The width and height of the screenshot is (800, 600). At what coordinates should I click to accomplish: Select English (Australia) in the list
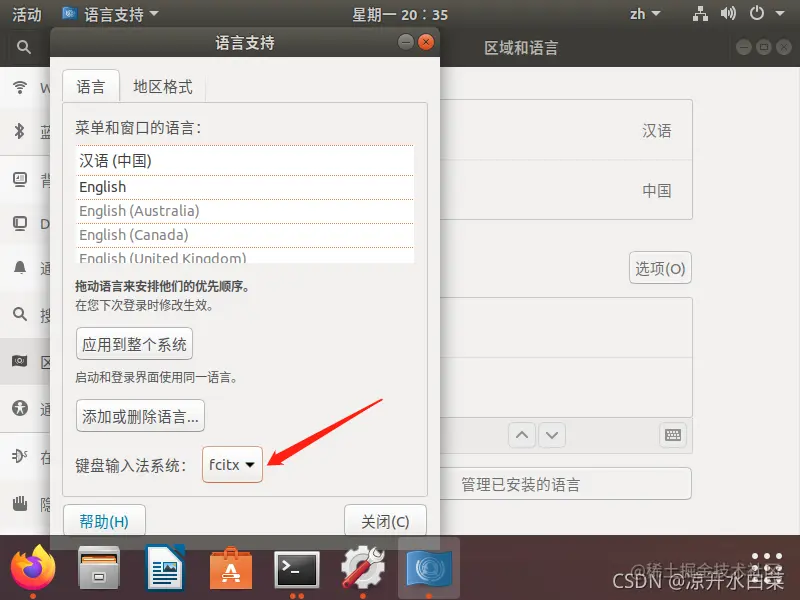coord(245,211)
